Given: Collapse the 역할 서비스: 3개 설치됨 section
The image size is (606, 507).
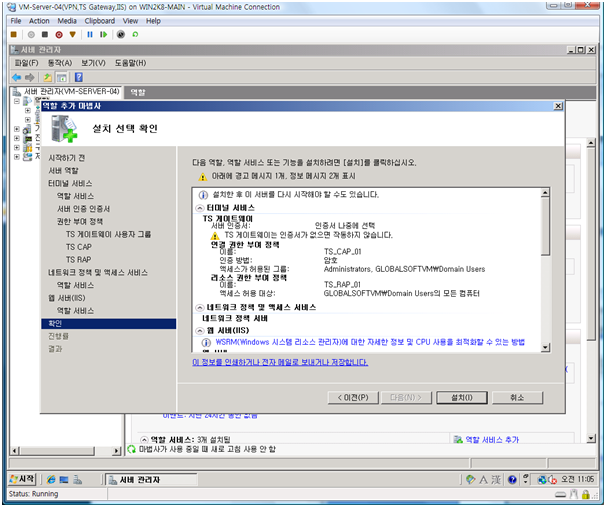Looking at the screenshot, I should pos(144,440).
